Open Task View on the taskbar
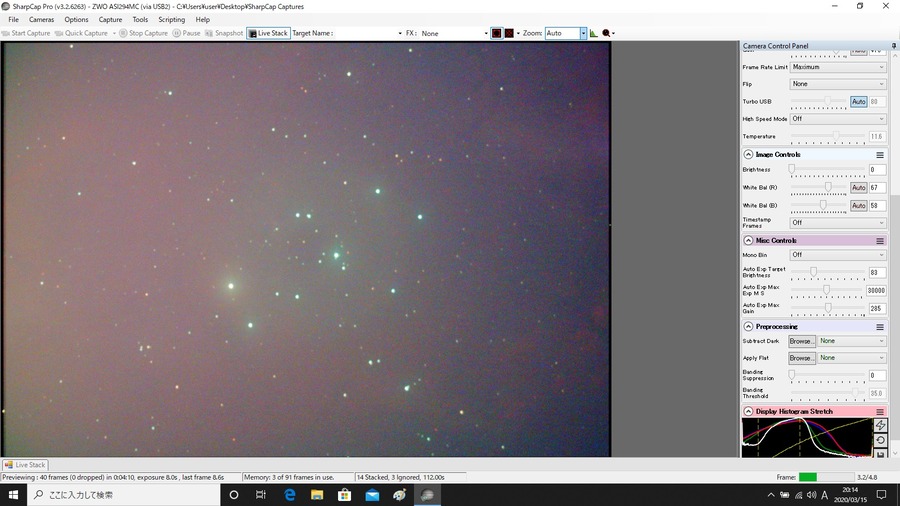The height and width of the screenshot is (506, 900). pyautogui.click(x=261, y=495)
